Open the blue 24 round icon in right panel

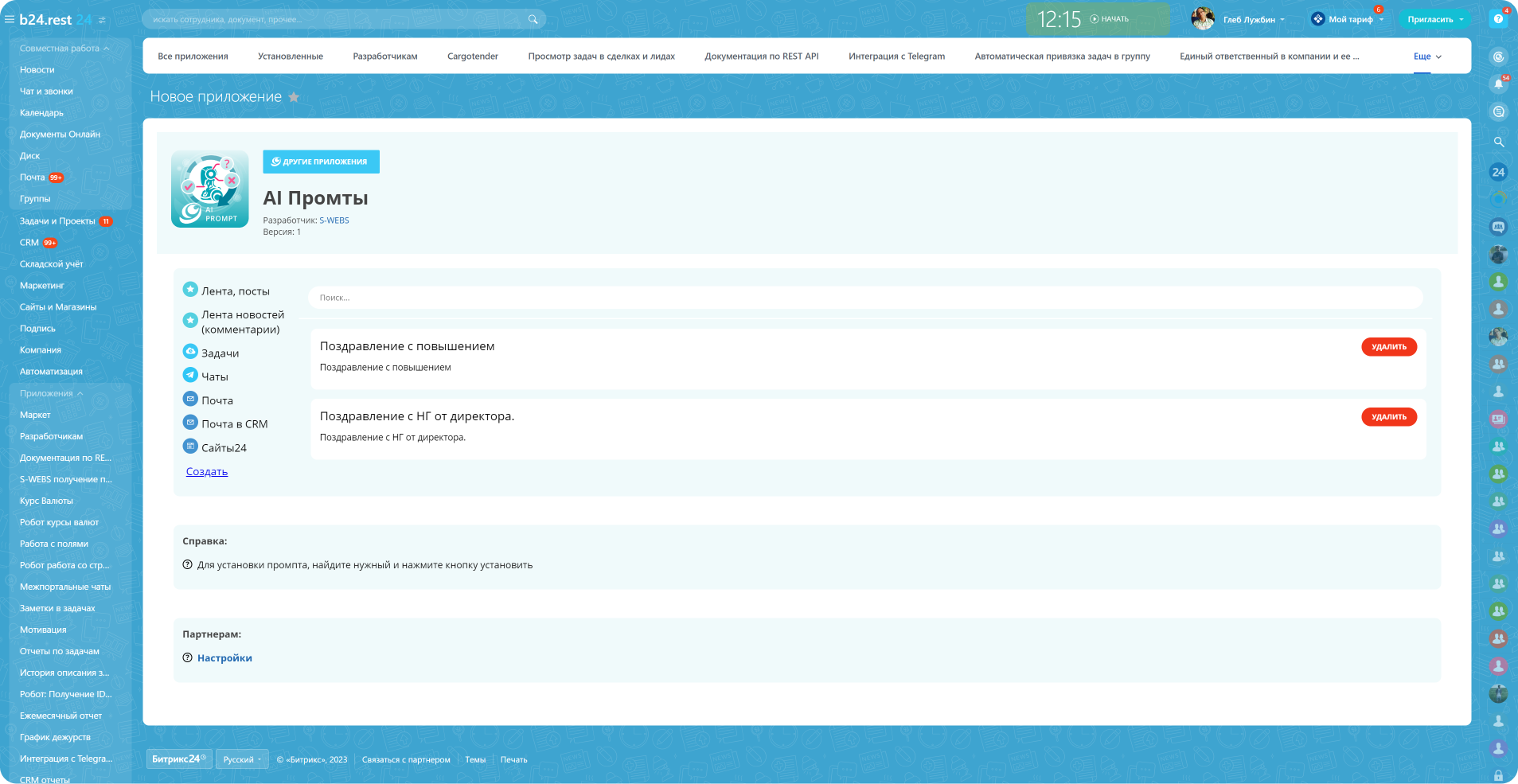(x=1498, y=172)
